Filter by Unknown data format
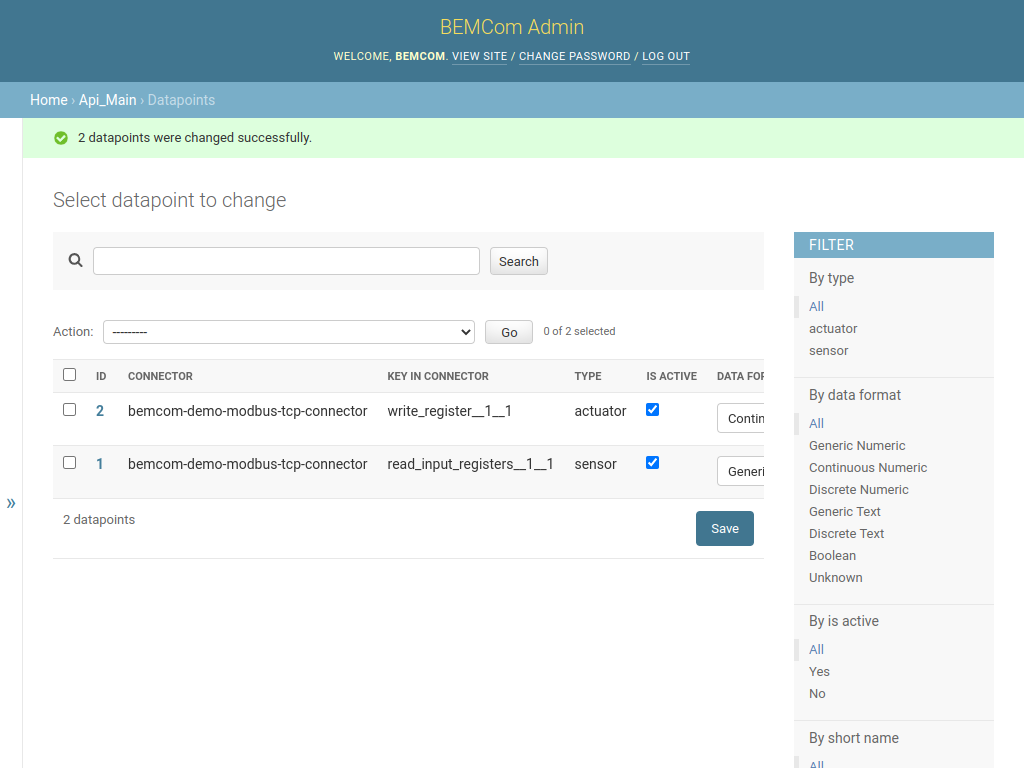This screenshot has height=768, width=1024. click(835, 577)
